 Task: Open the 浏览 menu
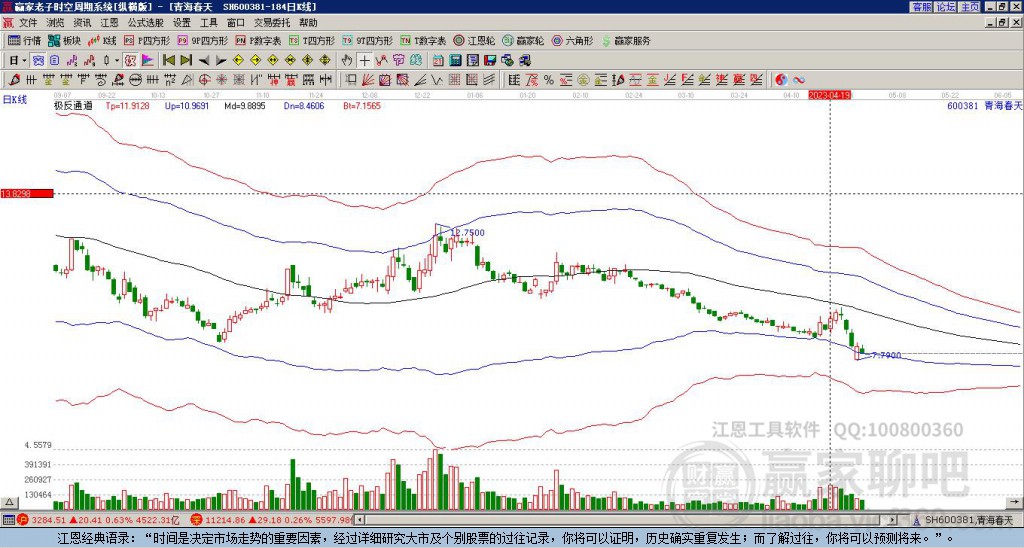(55, 23)
